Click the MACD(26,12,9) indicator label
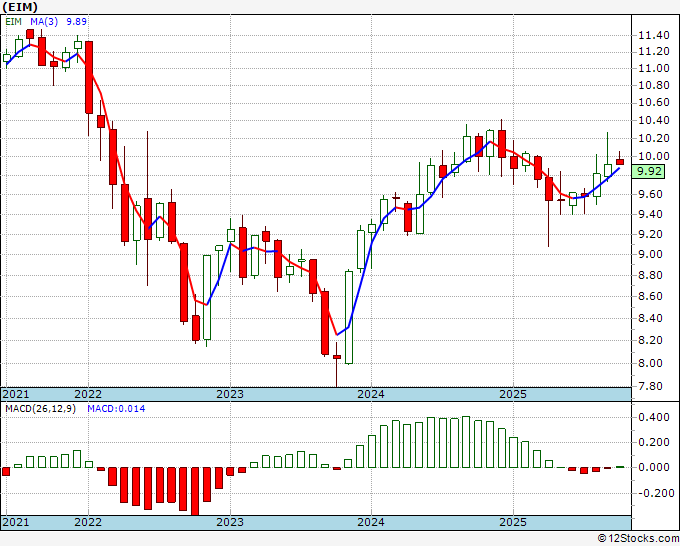 [x=40, y=409]
